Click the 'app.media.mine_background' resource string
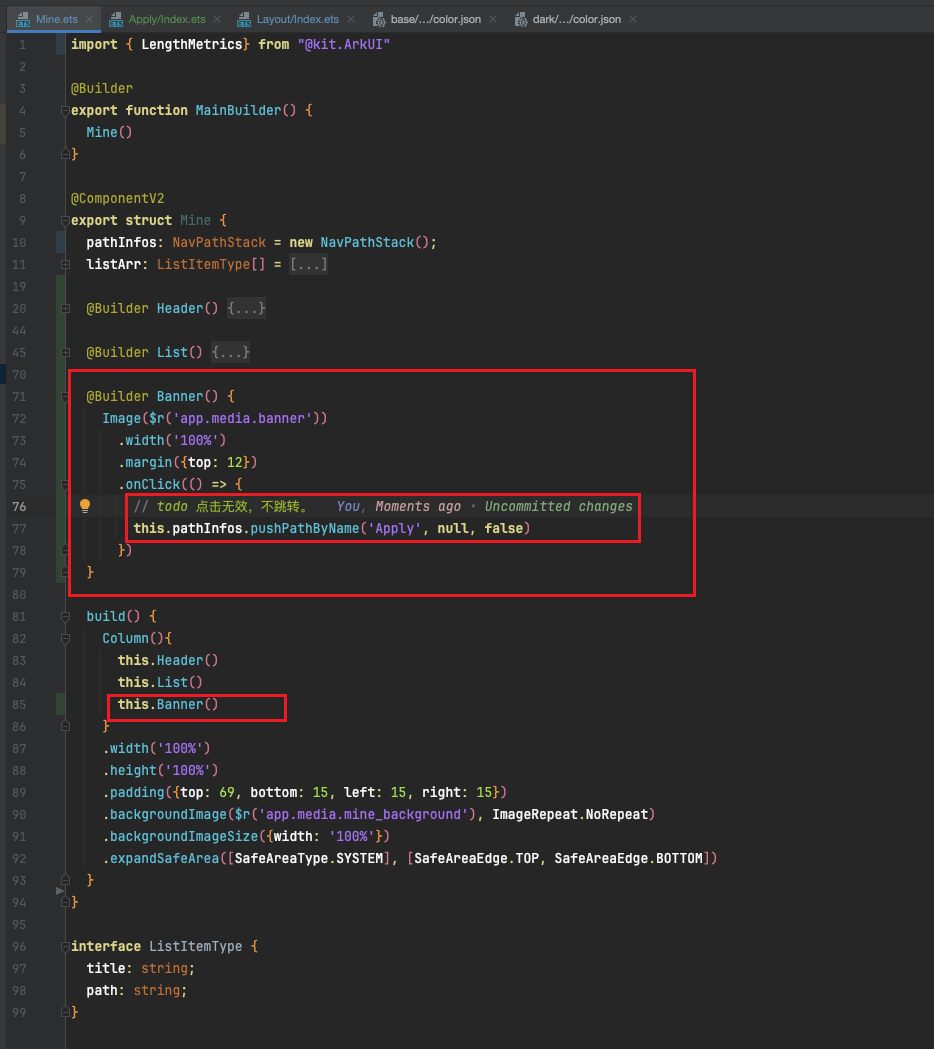This screenshot has height=1049, width=934. (364, 814)
